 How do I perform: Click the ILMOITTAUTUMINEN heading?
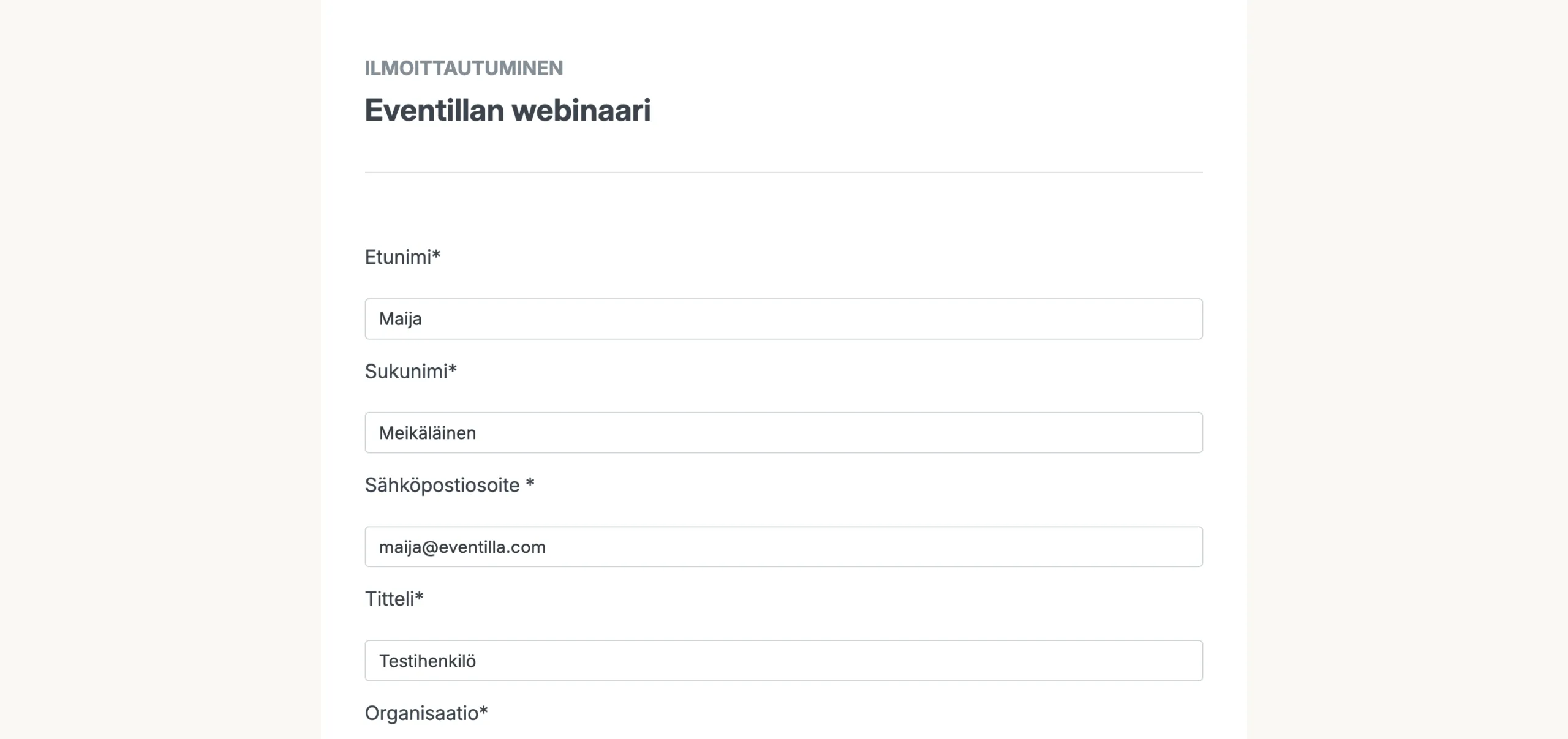[x=464, y=68]
